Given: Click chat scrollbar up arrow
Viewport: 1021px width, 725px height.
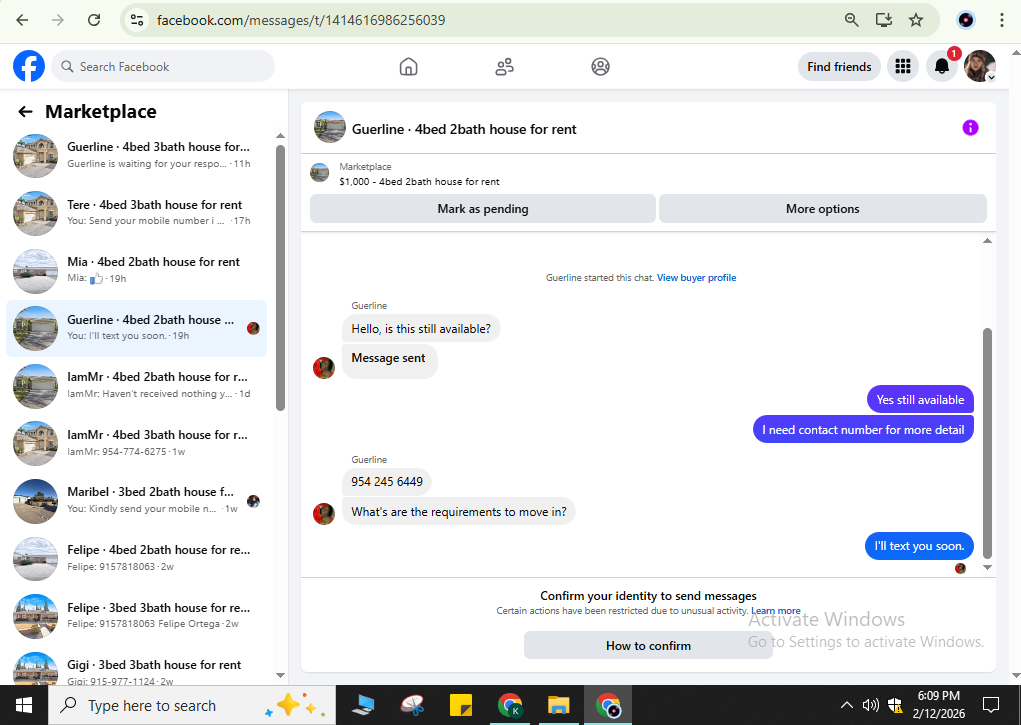Looking at the screenshot, I should (987, 241).
